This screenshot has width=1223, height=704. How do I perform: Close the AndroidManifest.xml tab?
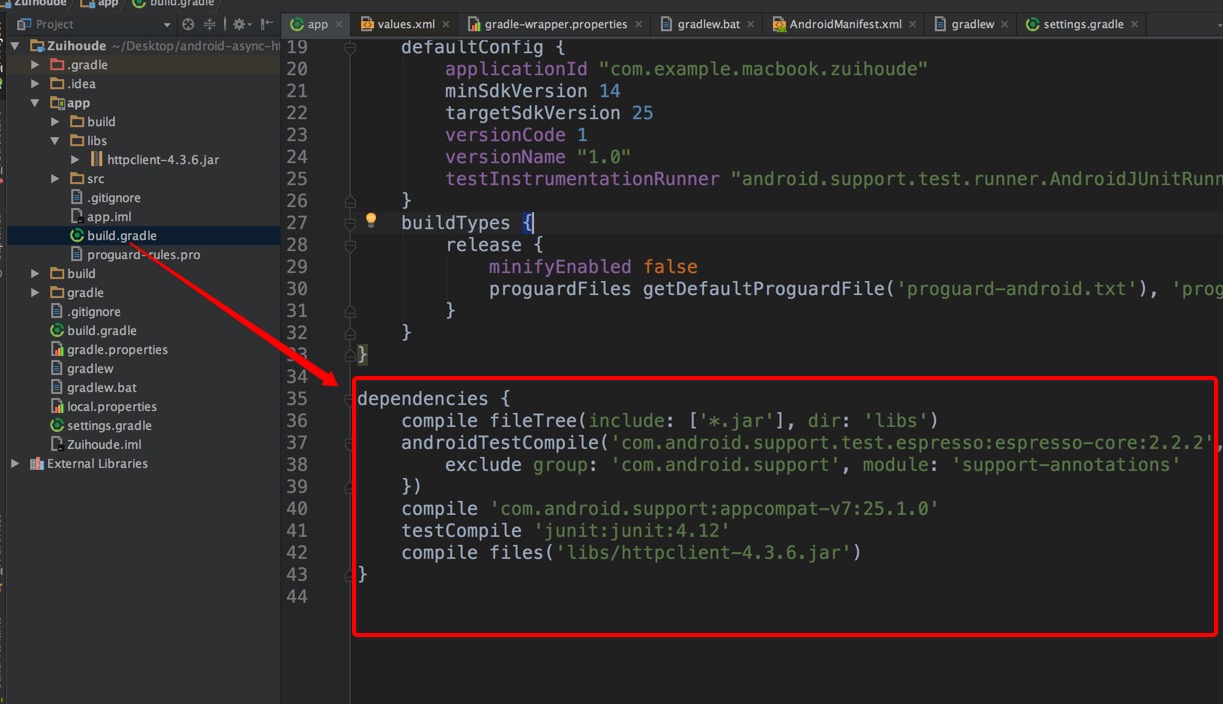pyautogui.click(x=913, y=24)
